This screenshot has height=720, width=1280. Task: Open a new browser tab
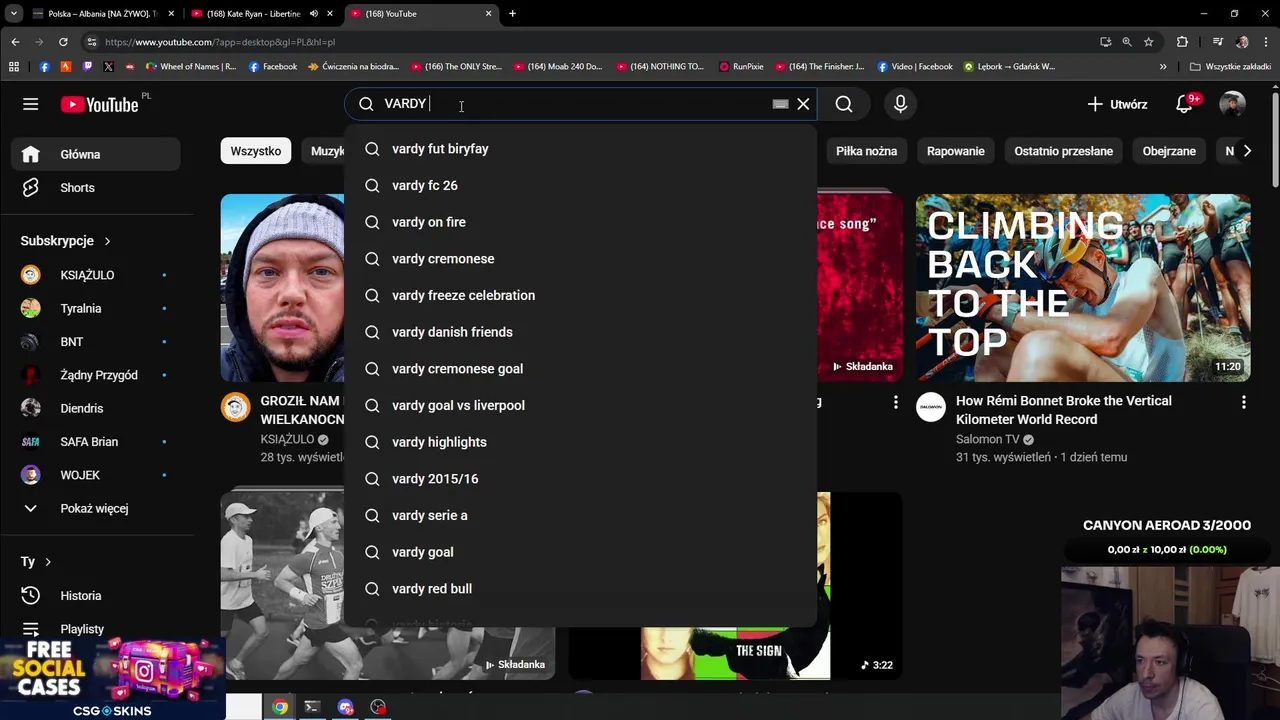click(512, 14)
